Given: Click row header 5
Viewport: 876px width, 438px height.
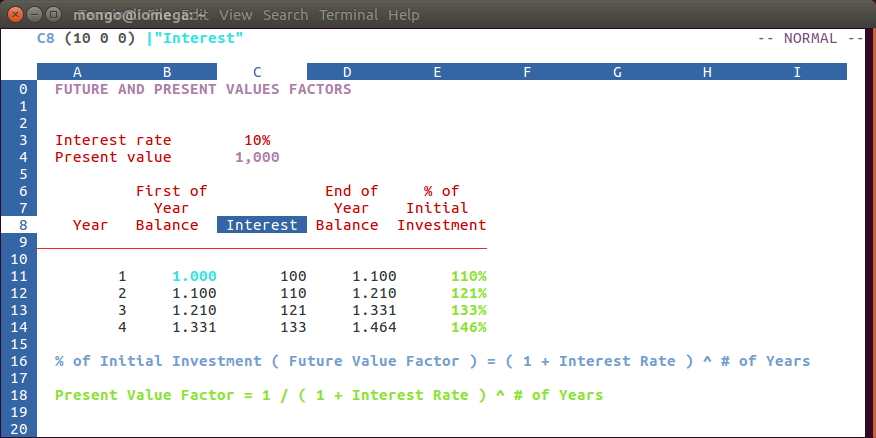Looking at the screenshot, I should click(x=19, y=174).
